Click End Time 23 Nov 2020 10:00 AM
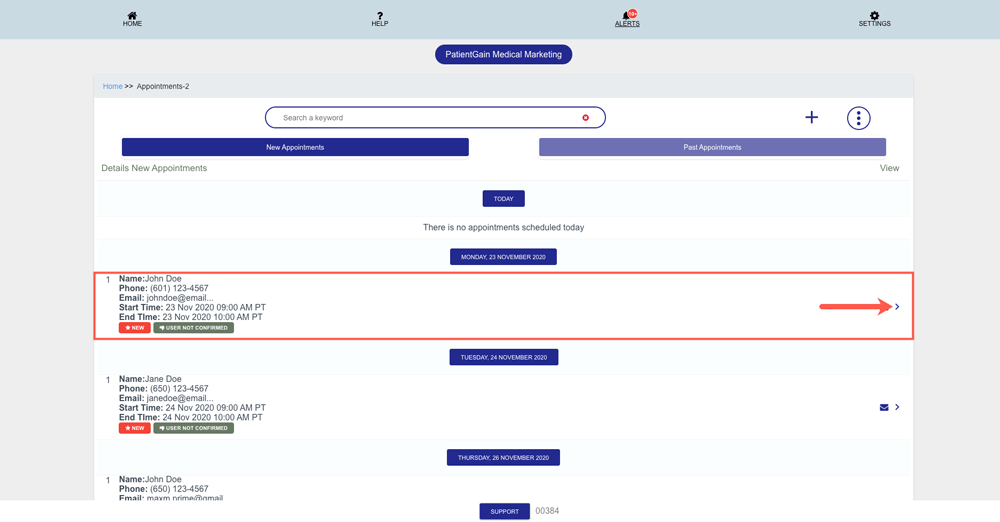The image size is (1000, 522). 191,317
